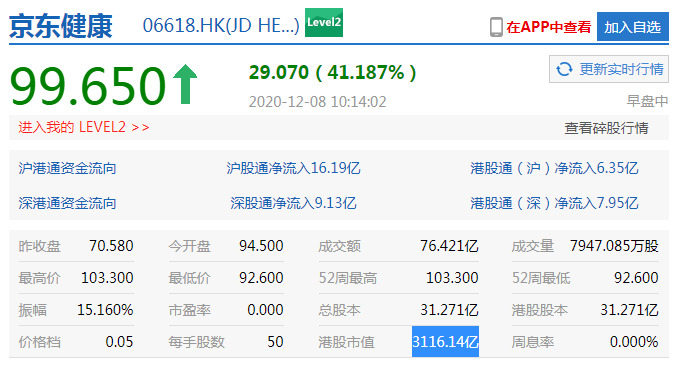Viewport: 683px width, 382px height.
Task: Click the 成交额 label
Action: [339, 246]
